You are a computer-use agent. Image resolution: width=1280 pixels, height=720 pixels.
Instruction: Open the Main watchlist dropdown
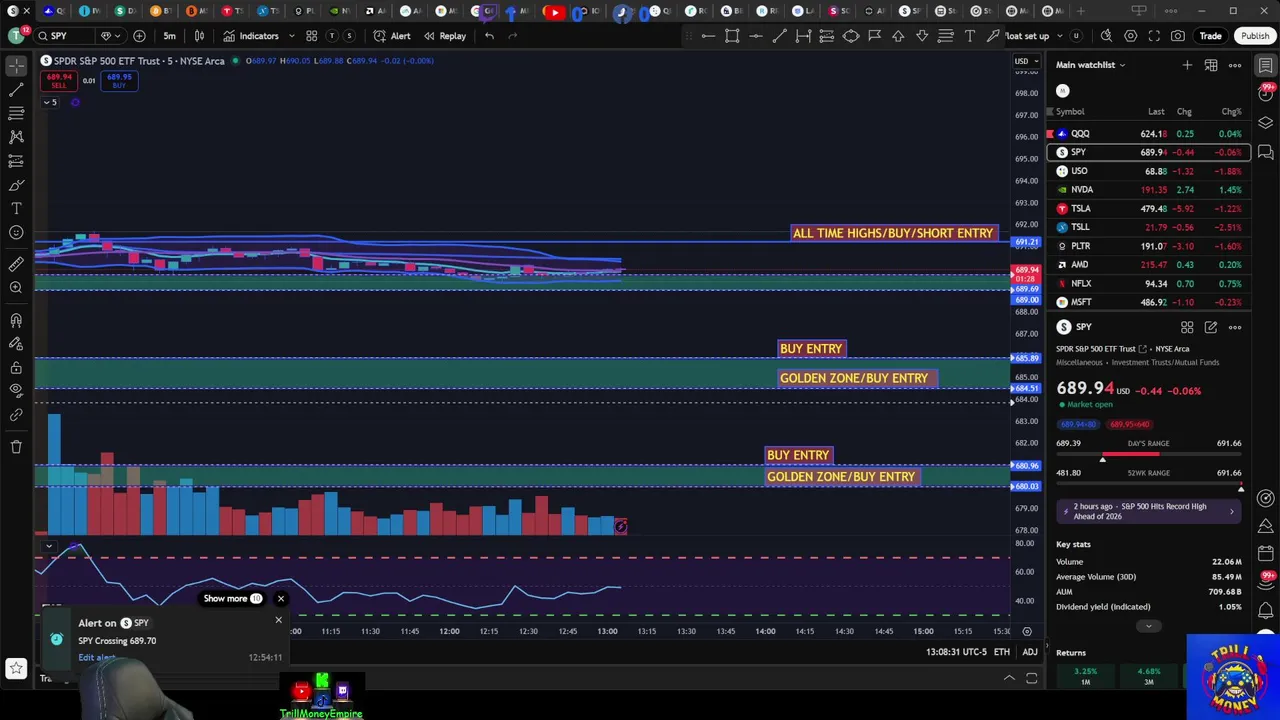pos(1090,65)
